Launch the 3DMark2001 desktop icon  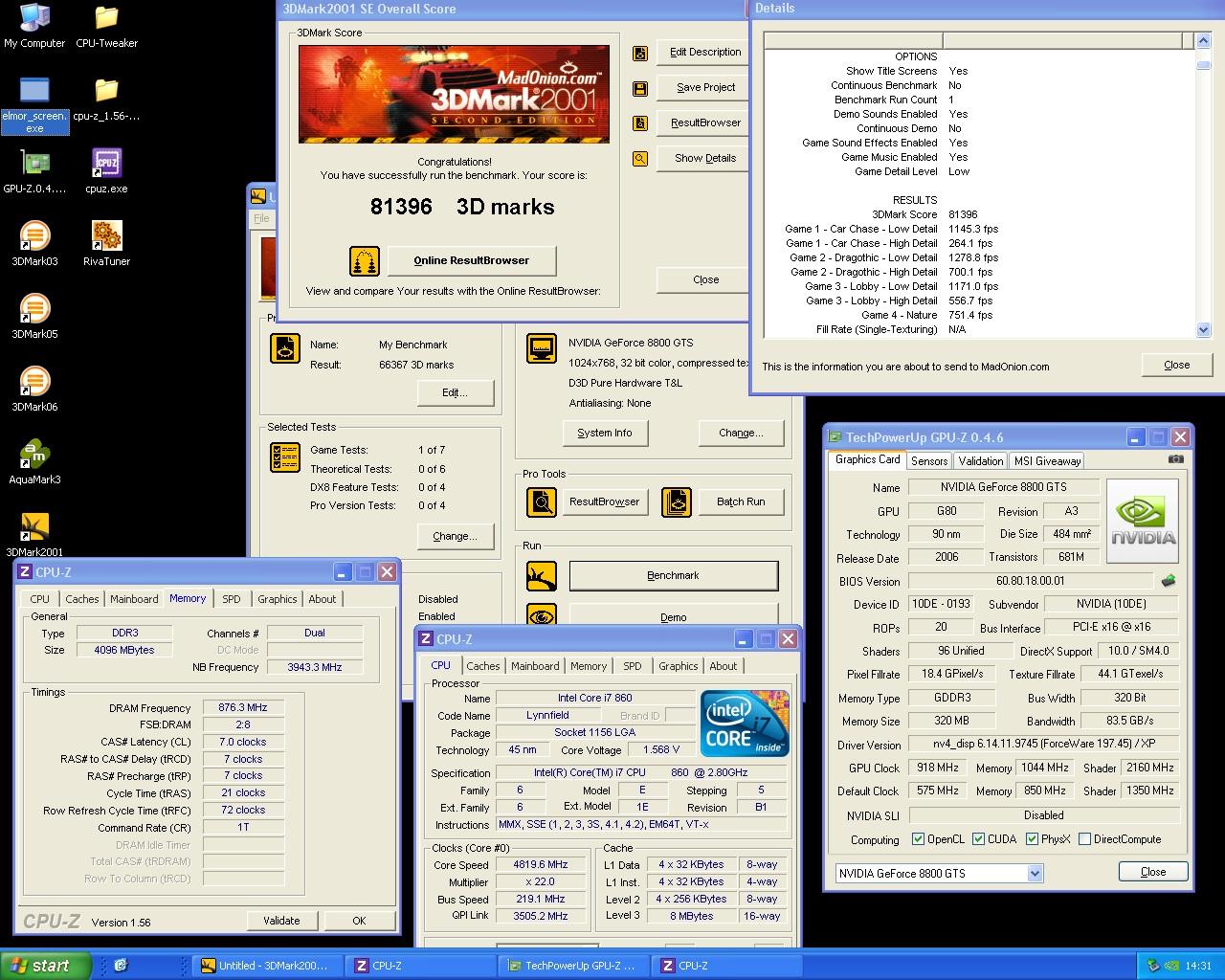pyautogui.click(x=34, y=536)
